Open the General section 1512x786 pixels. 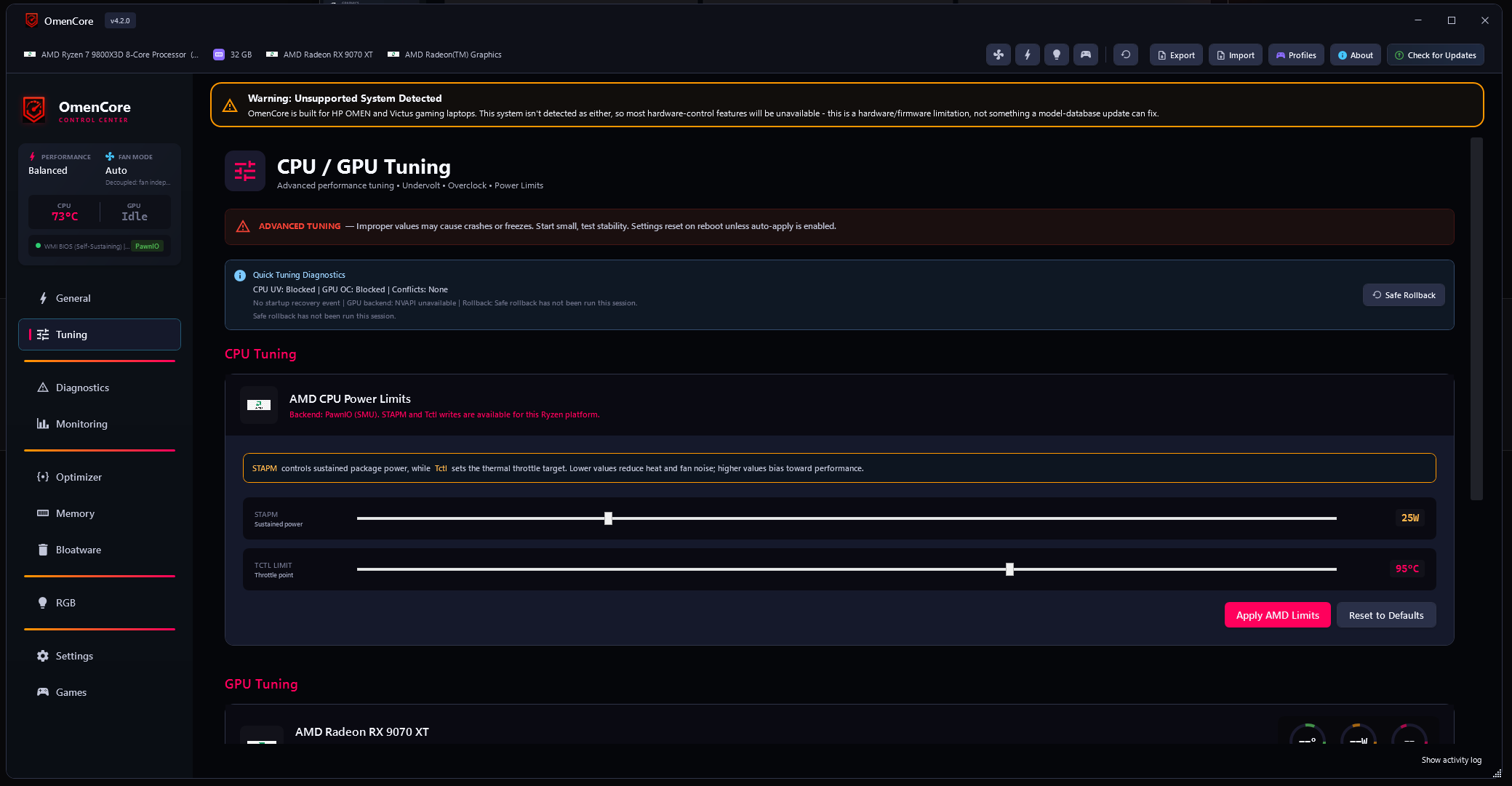[x=100, y=298]
